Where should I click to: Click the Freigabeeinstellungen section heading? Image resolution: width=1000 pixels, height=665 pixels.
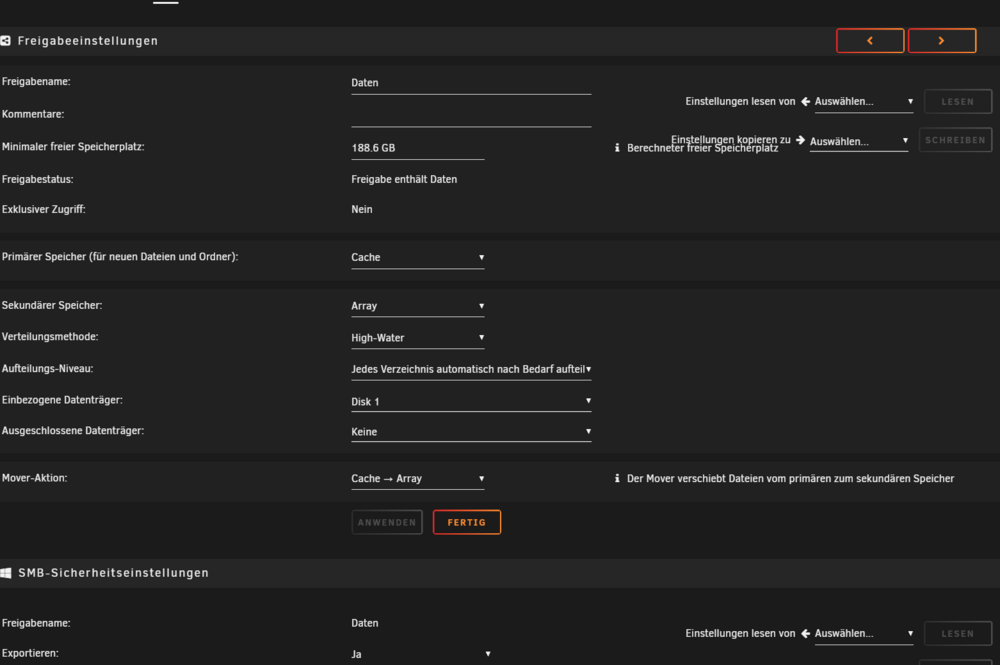click(x=87, y=41)
